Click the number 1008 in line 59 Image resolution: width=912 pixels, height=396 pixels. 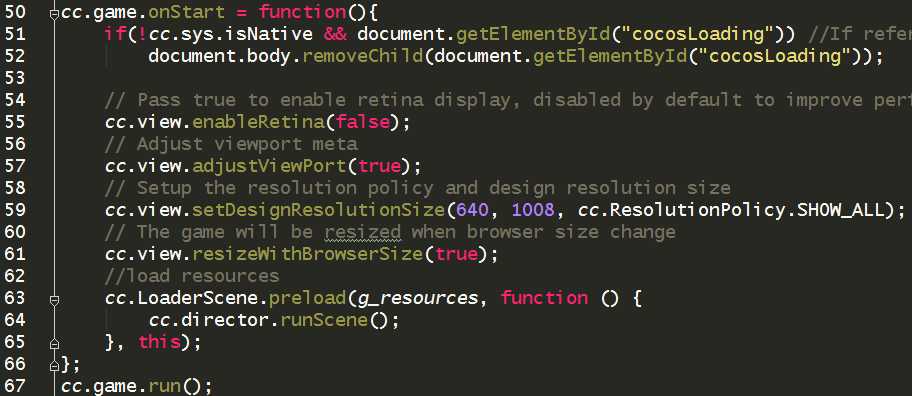tap(533, 210)
